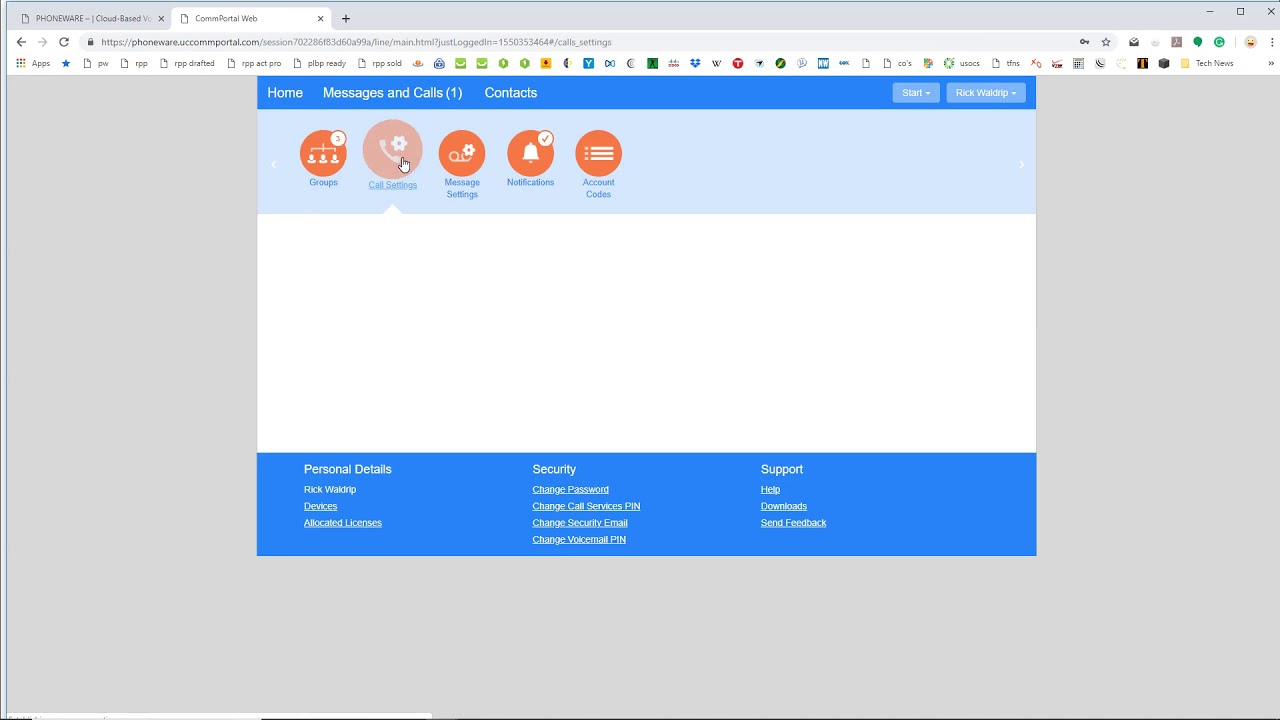The width and height of the screenshot is (1280, 720).
Task: Bookmark page with the star icon
Action: click(x=1106, y=42)
